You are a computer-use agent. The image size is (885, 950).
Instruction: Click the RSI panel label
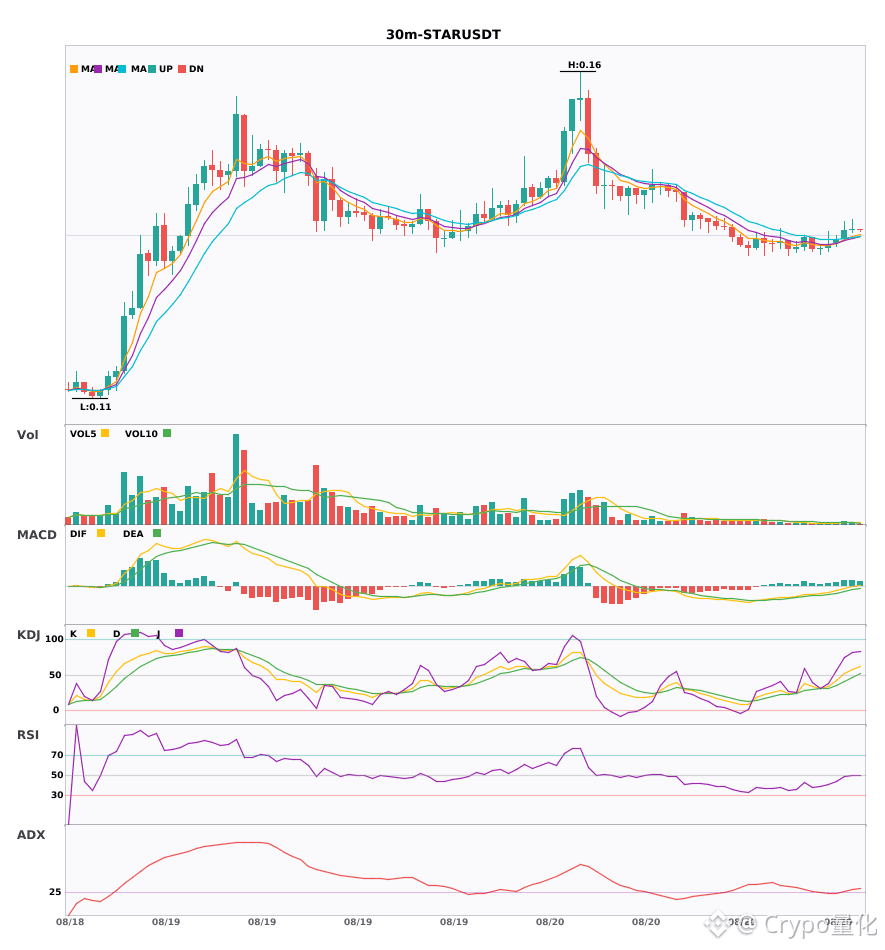click(x=28, y=735)
